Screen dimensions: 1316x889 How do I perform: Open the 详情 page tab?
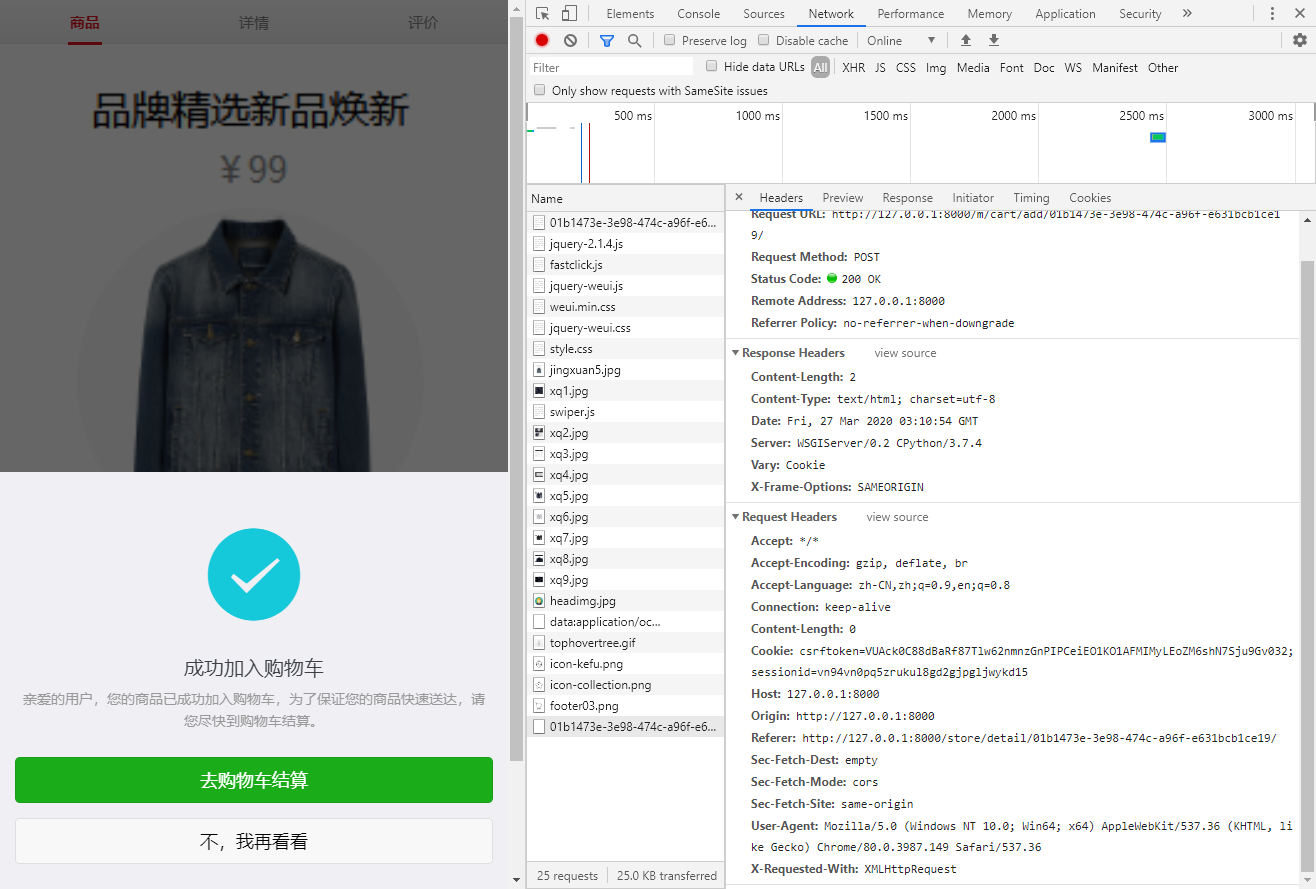click(254, 22)
